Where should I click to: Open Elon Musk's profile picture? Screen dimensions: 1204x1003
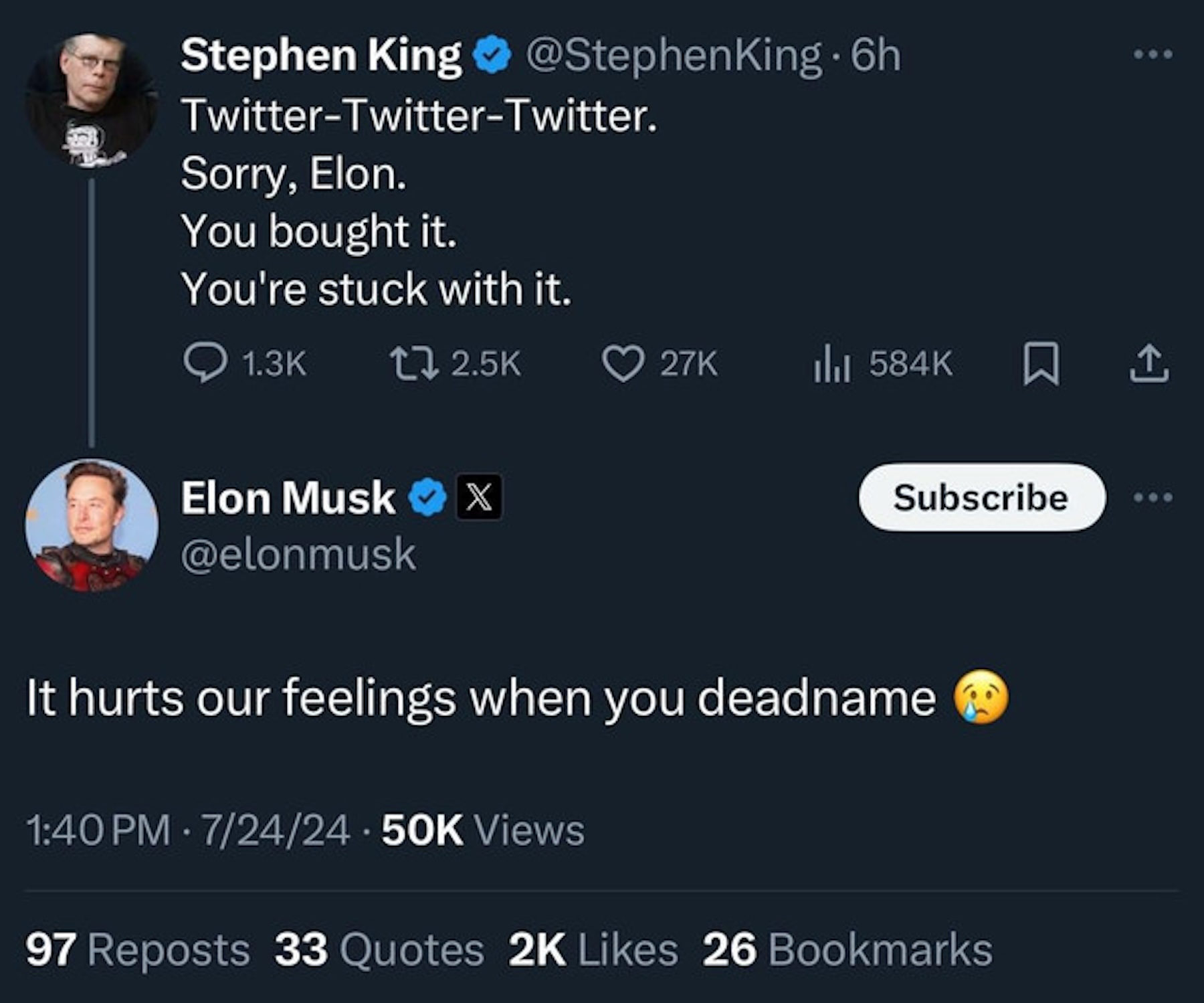click(92, 525)
